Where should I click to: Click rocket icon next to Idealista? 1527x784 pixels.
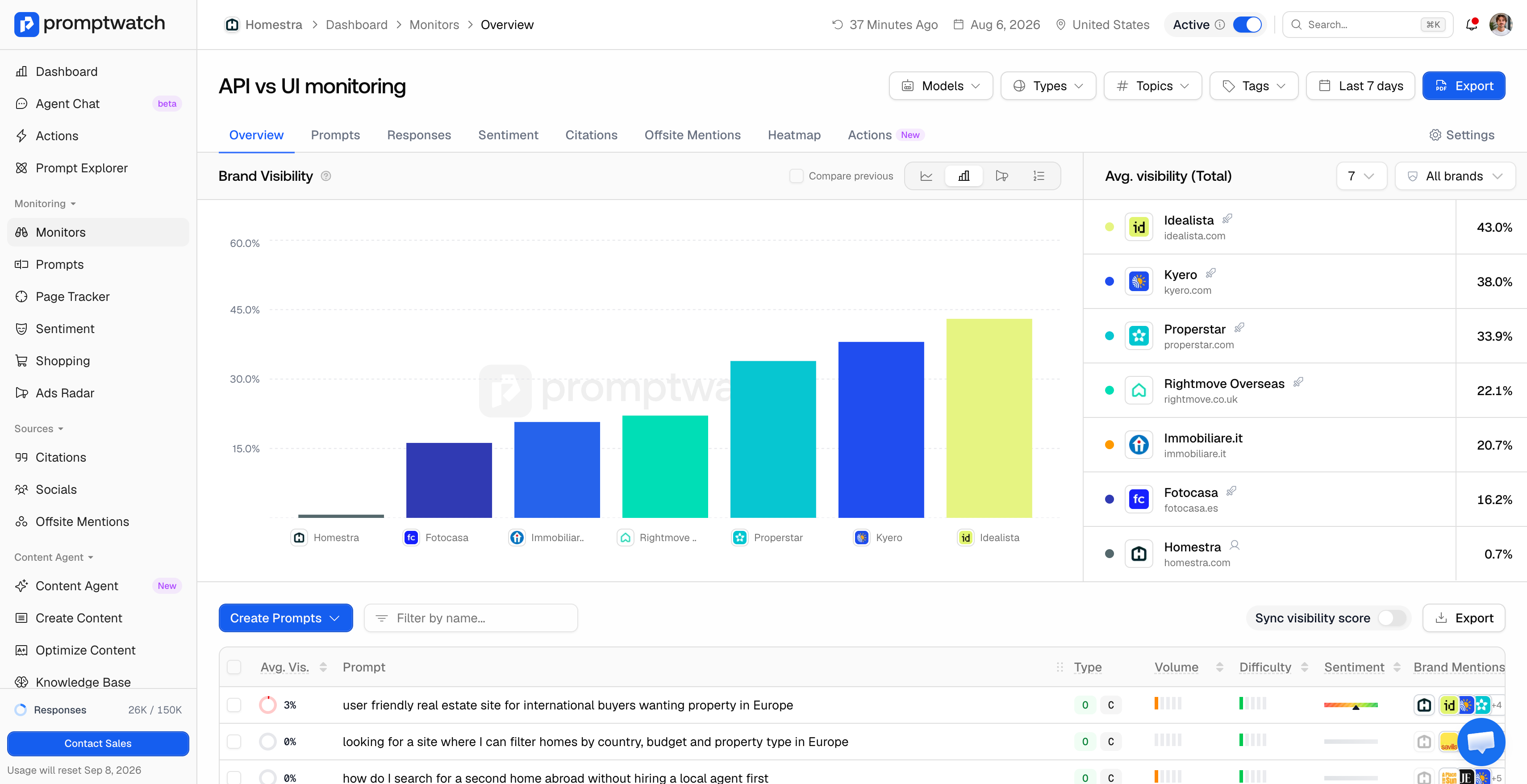1227,219
